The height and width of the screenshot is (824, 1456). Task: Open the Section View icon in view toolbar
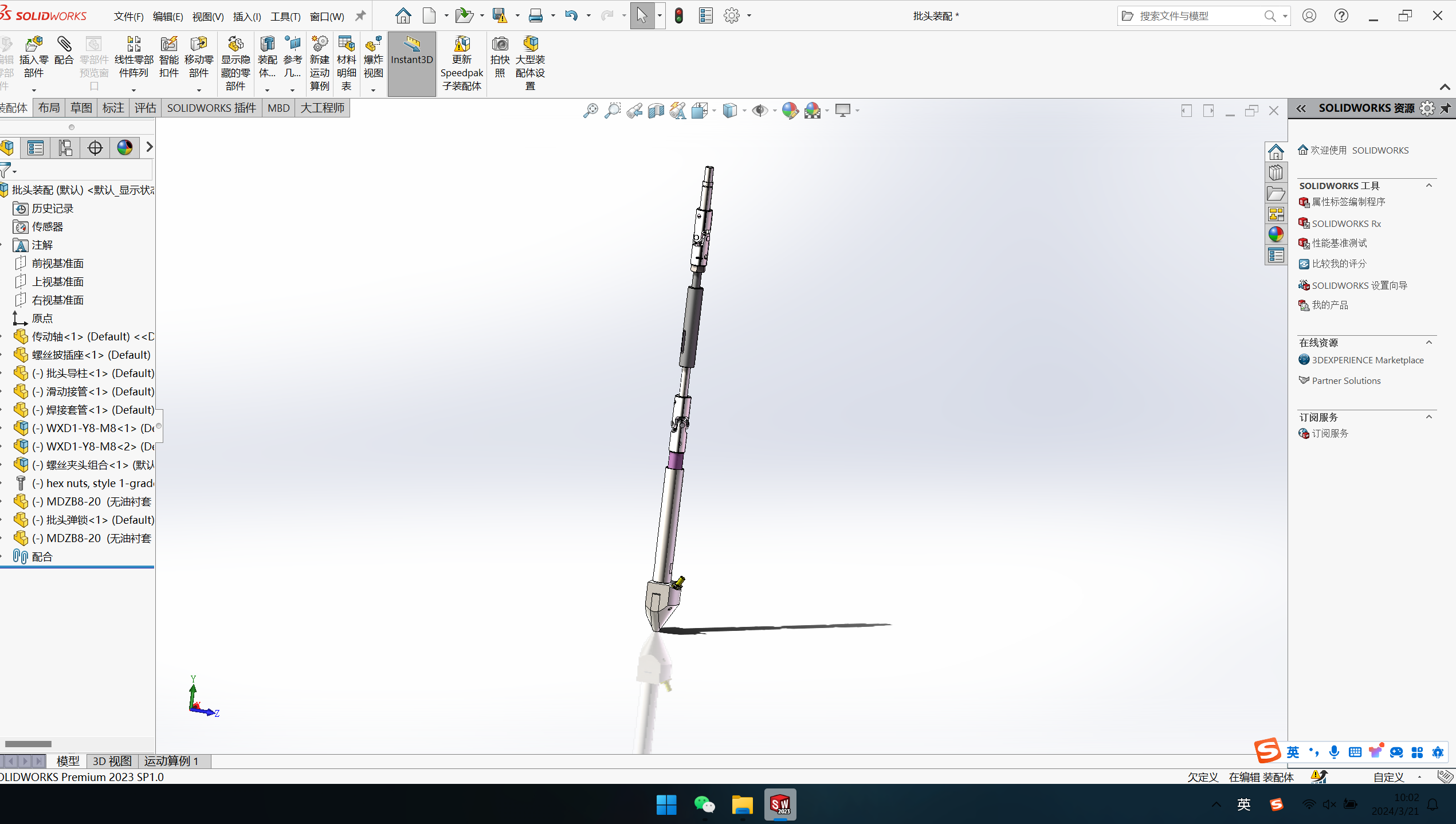point(656,110)
